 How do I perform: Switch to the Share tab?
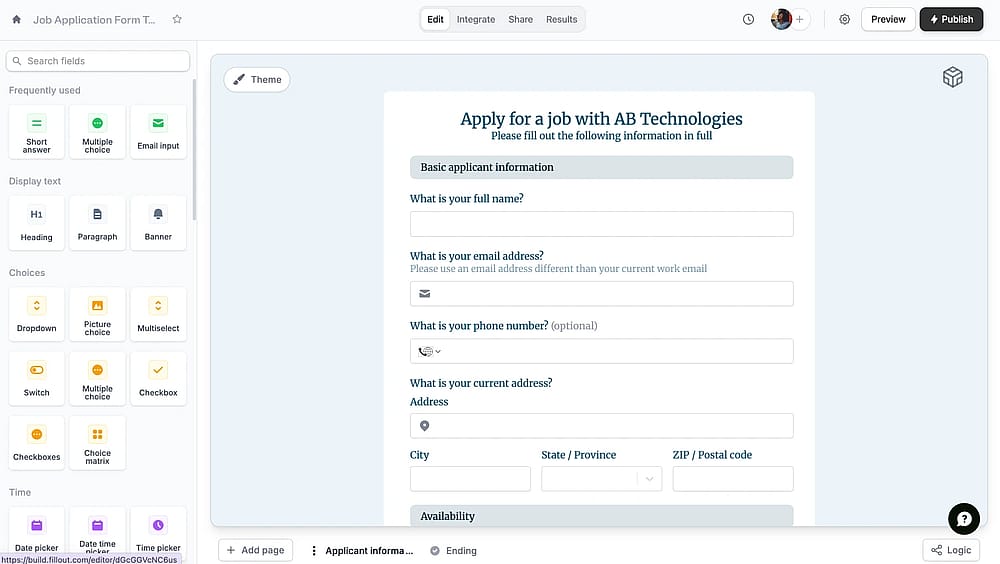point(520,19)
